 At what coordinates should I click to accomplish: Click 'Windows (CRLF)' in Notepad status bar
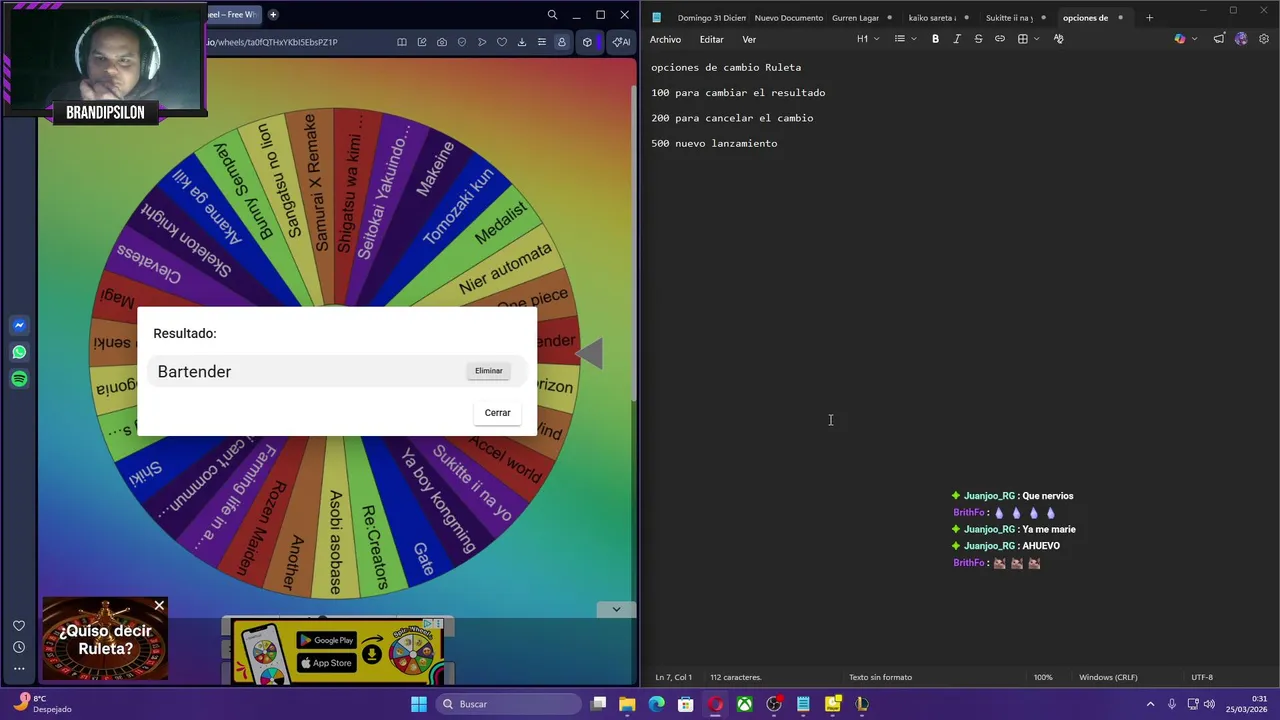(1108, 677)
